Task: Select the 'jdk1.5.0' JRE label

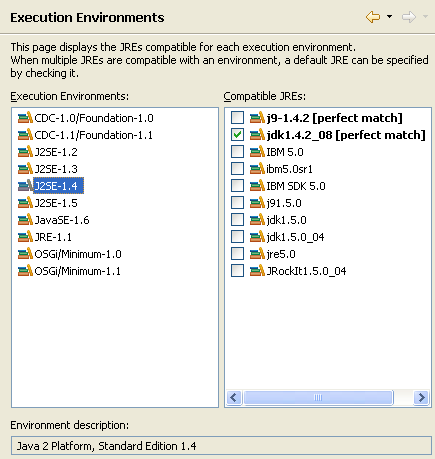Action: point(286,220)
